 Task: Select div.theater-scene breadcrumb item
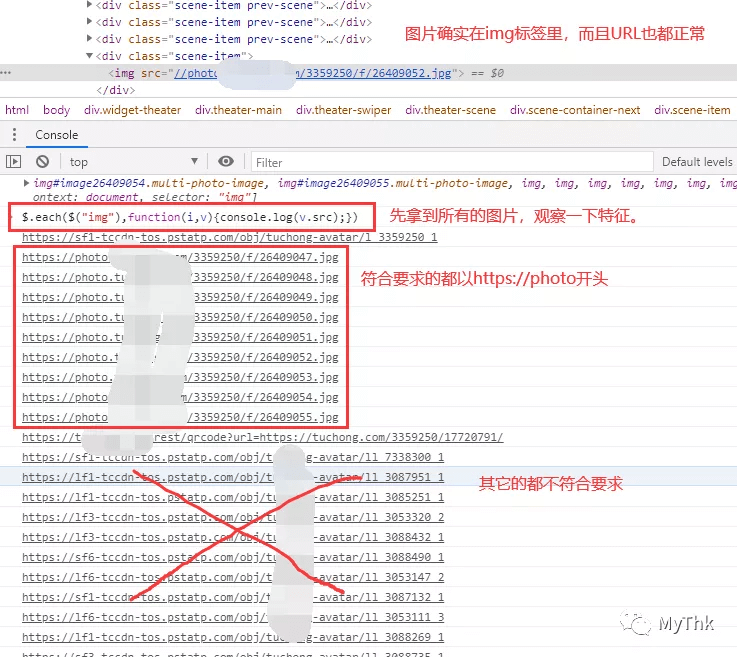click(450, 110)
